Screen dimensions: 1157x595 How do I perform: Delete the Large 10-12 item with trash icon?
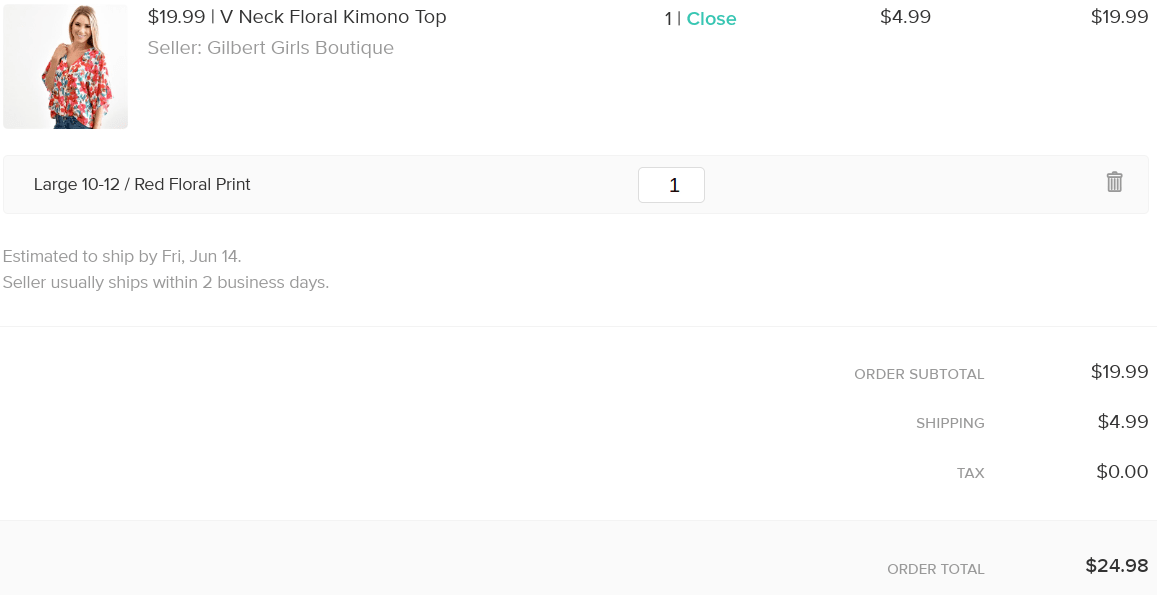point(1114,182)
